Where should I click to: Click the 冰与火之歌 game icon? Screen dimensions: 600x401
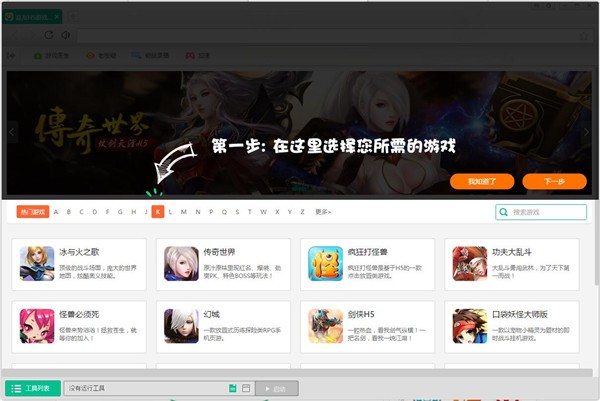click(37, 264)
